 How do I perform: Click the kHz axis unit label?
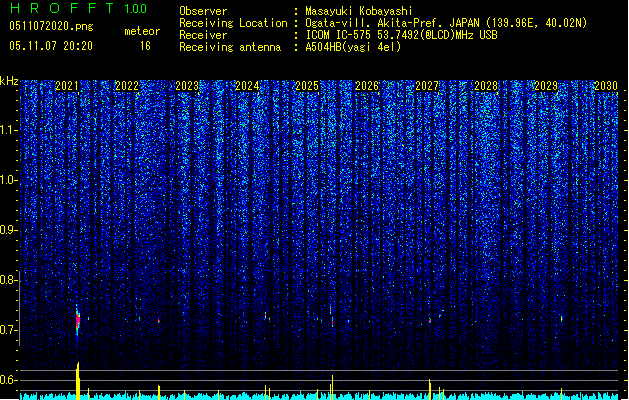point(9,81)
